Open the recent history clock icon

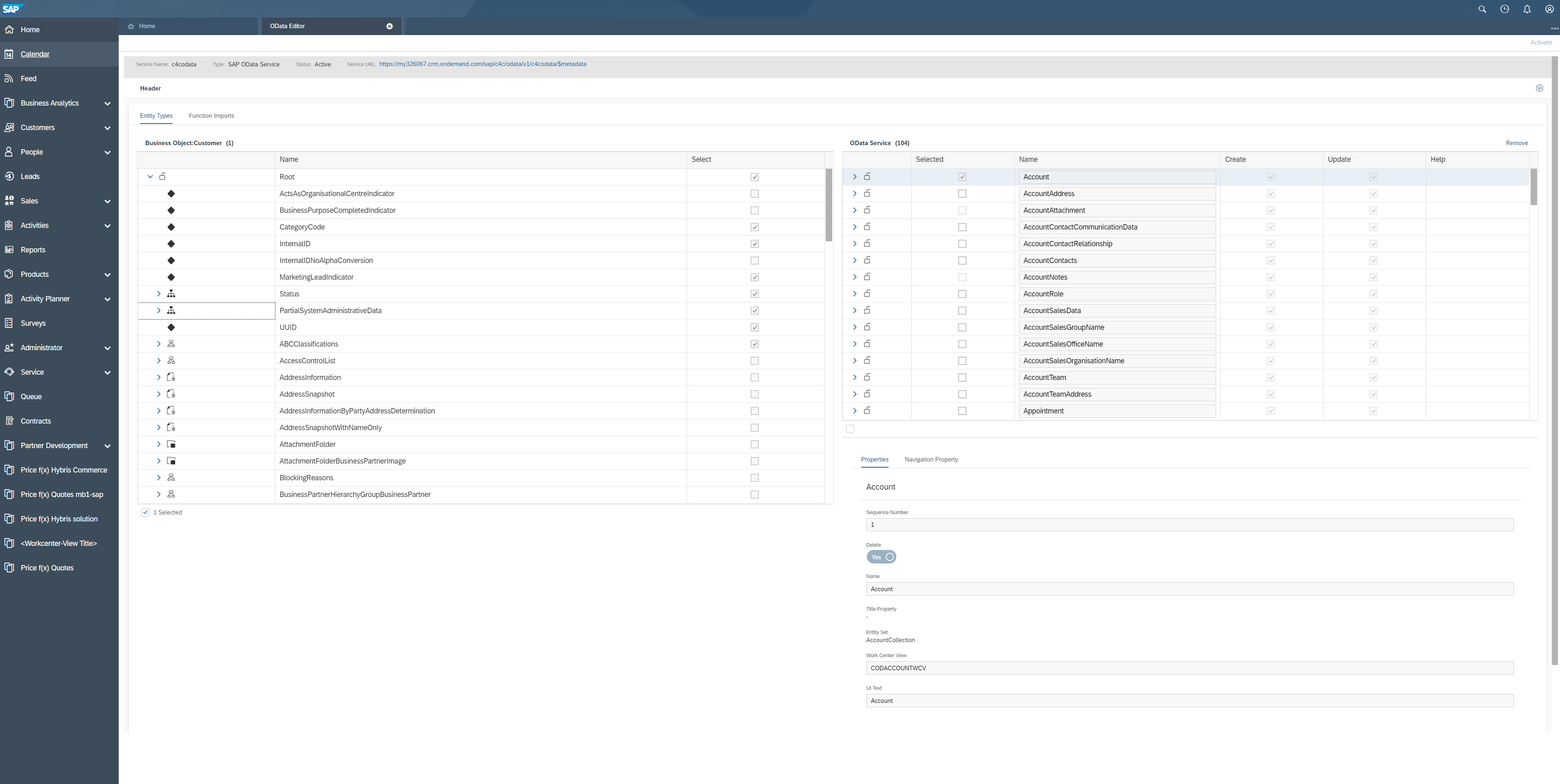coord(1504,9)
